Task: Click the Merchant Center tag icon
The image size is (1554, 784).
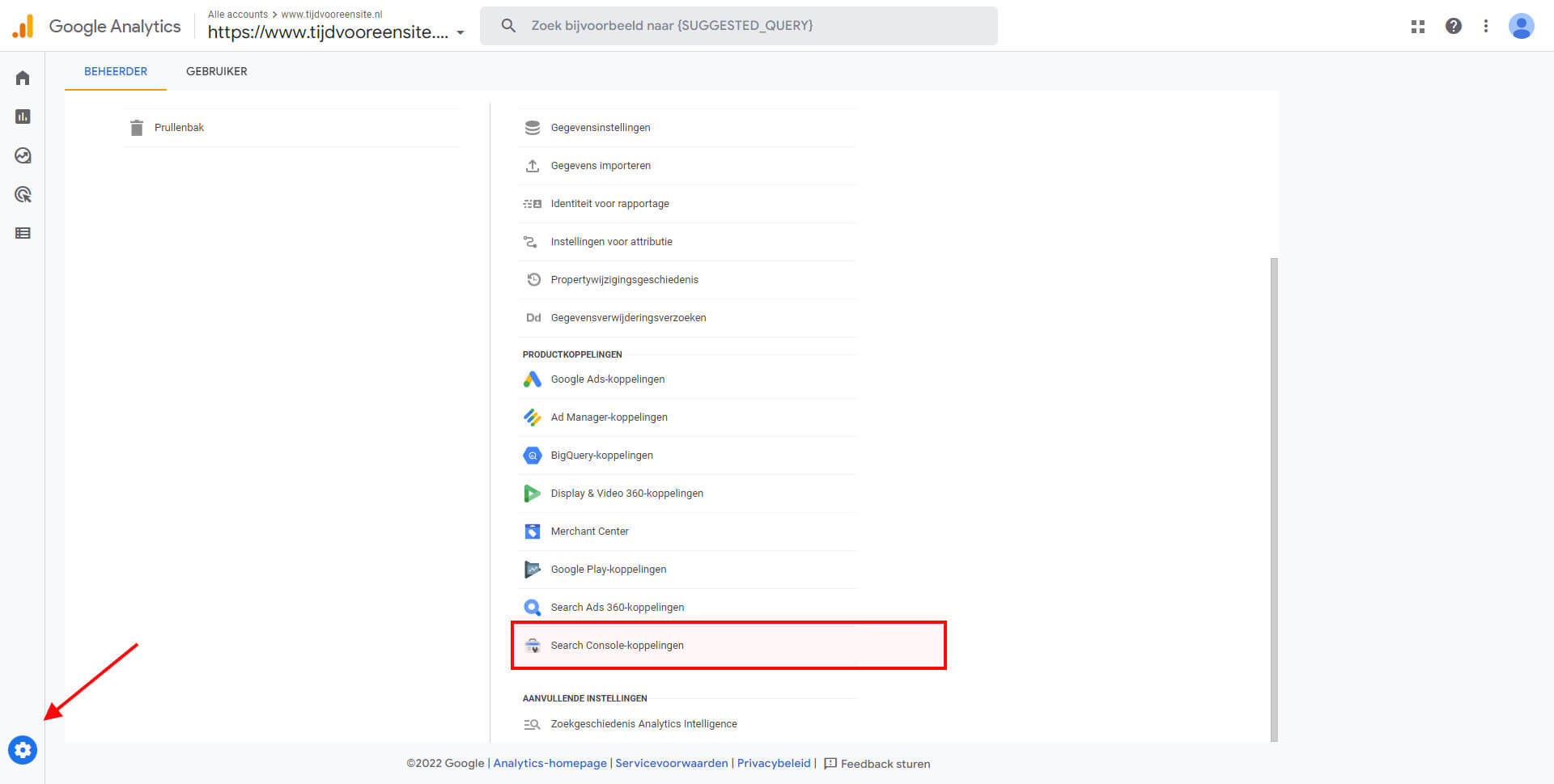Action: tap(533, 532)
